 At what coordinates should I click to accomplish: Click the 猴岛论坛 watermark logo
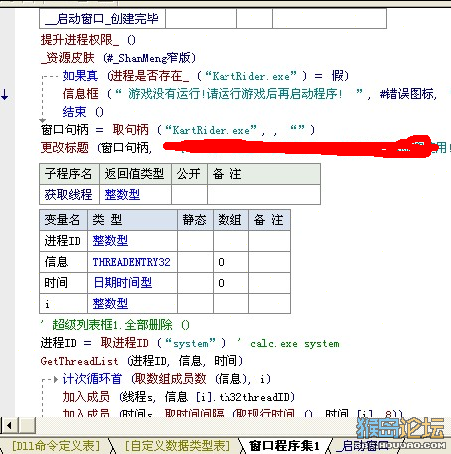pyautogui.click(x=400, y=432)
